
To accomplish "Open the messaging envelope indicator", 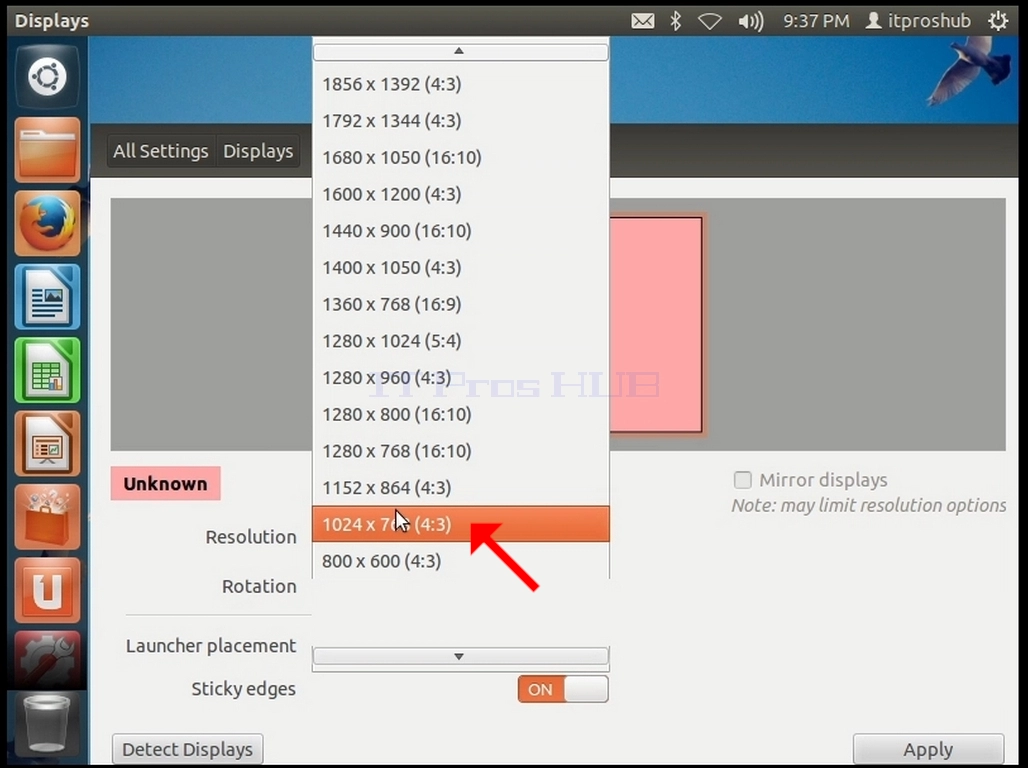I will pos(642,21).
